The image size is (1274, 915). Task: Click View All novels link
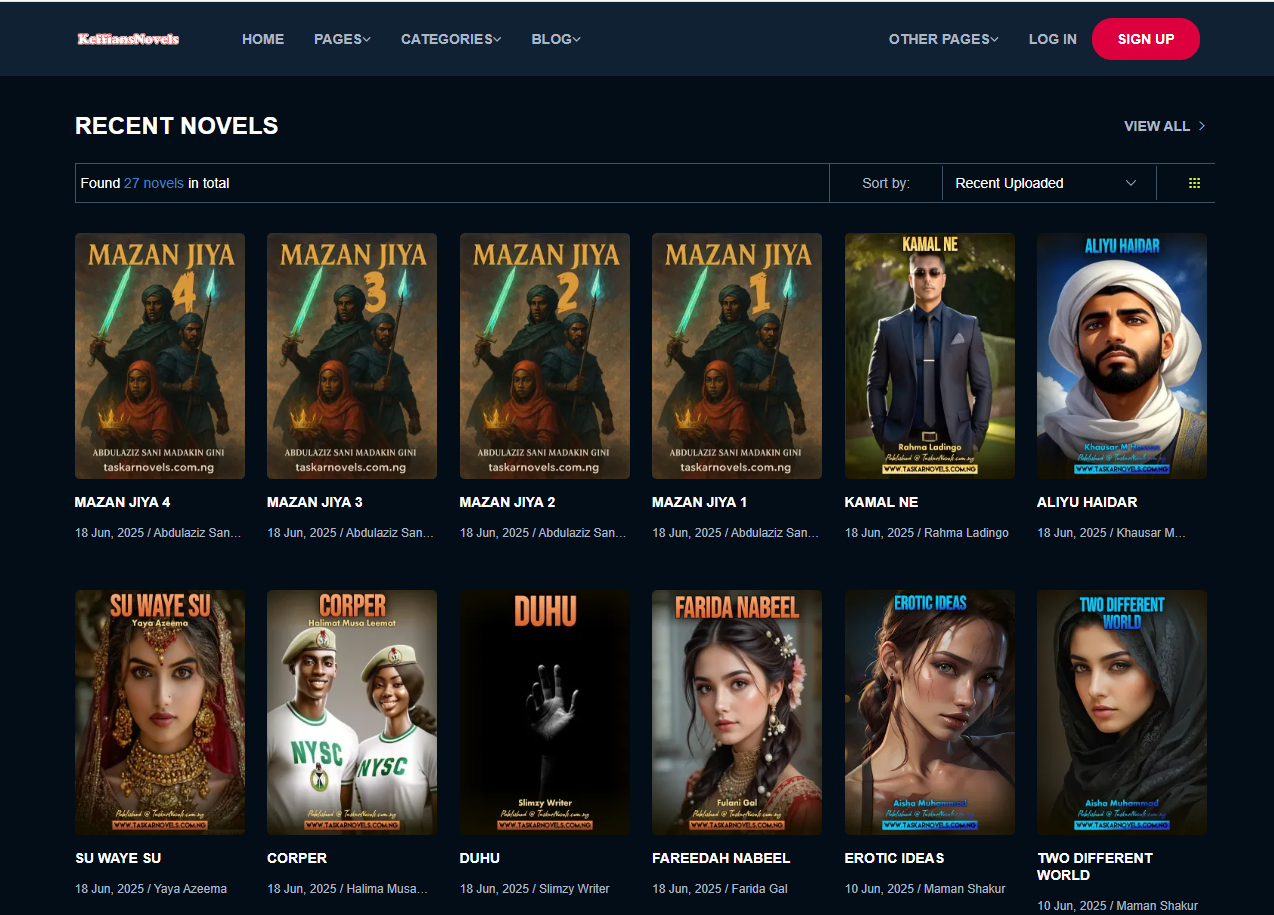(x=1164, y=126)
